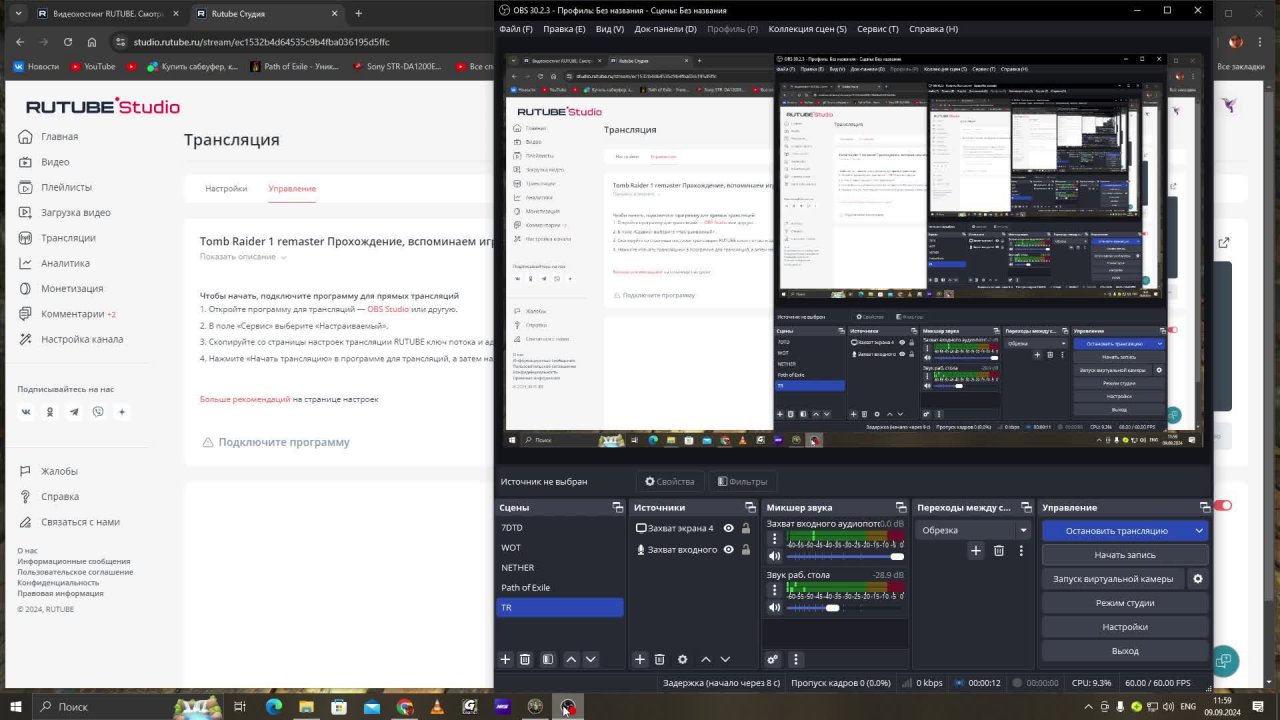1280x720 pixels.
Task: Open Коллекция сцен menu
Action: [807, 29]
